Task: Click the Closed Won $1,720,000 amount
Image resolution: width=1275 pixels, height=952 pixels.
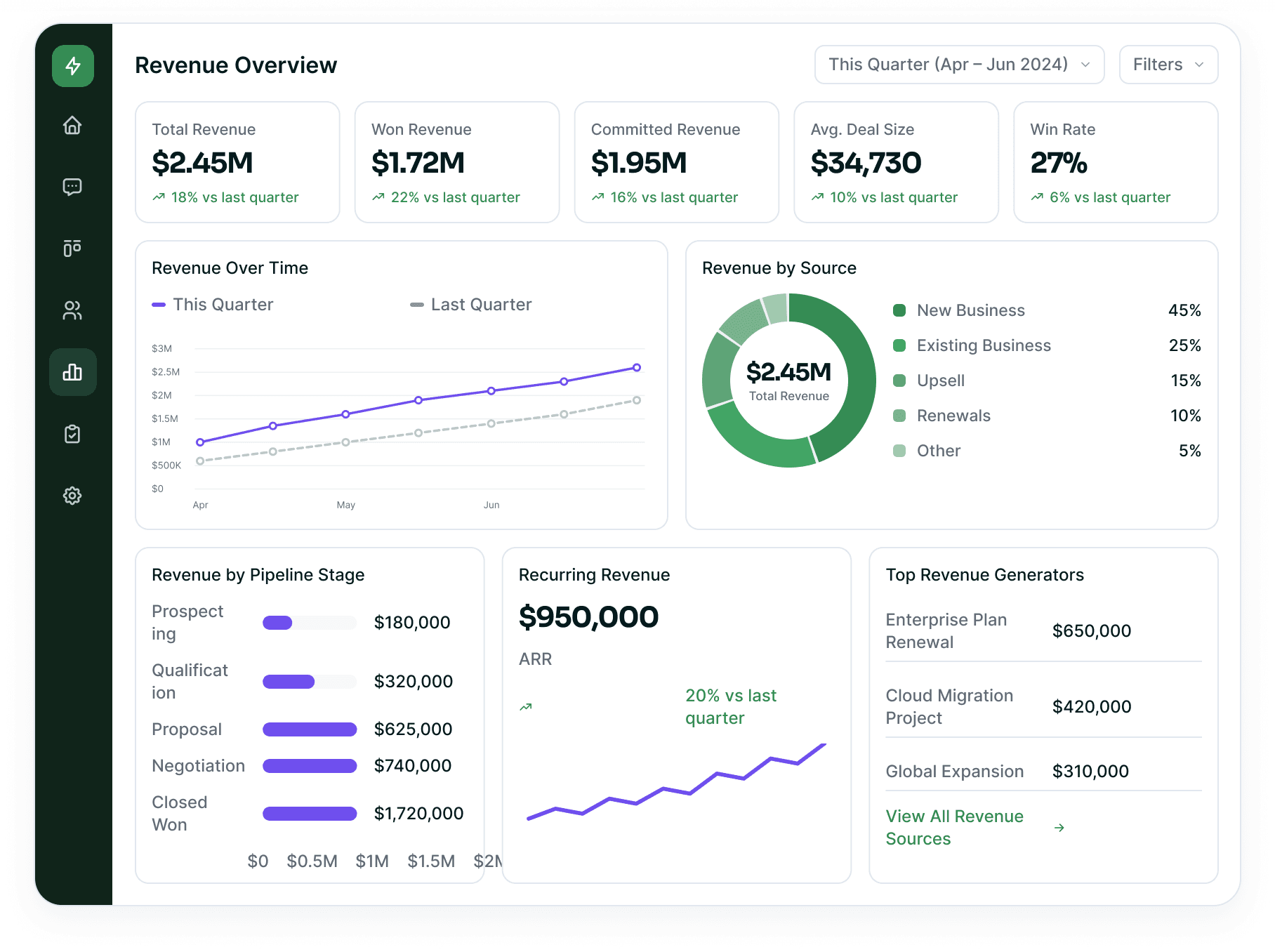Action: point(418,814)
